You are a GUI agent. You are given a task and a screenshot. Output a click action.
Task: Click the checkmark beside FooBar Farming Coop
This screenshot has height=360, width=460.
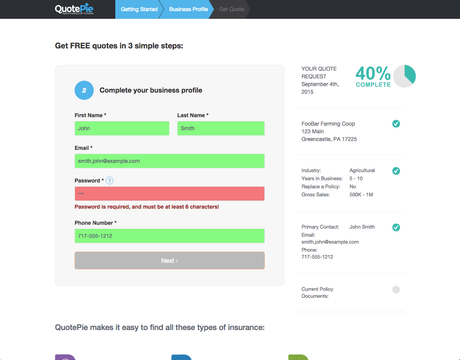tap(396, 124)
